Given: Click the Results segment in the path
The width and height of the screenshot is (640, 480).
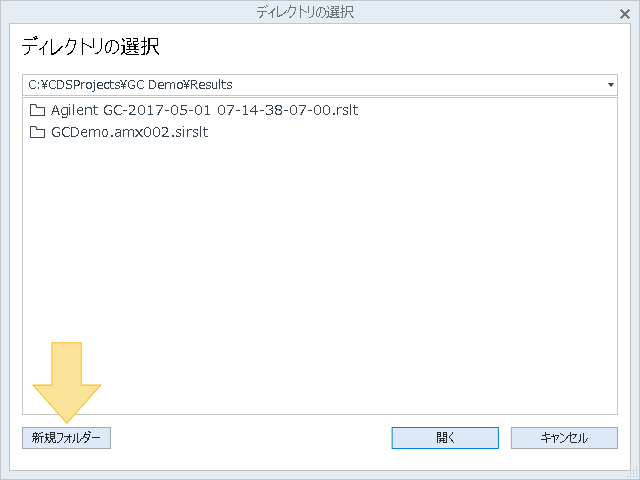Looking at the screenshot, I should tap(211, 85).
